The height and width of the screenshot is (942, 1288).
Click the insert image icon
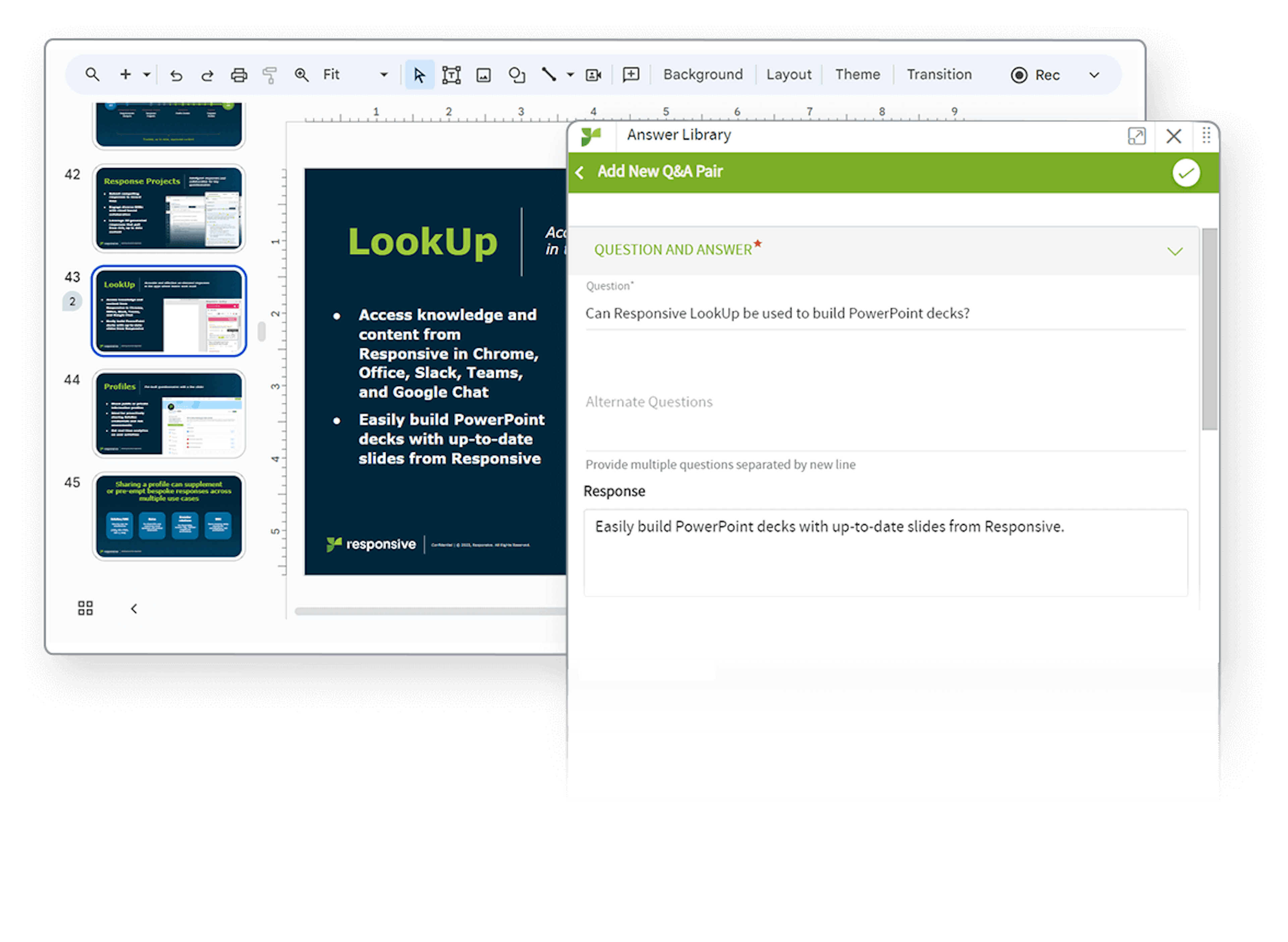483,75
